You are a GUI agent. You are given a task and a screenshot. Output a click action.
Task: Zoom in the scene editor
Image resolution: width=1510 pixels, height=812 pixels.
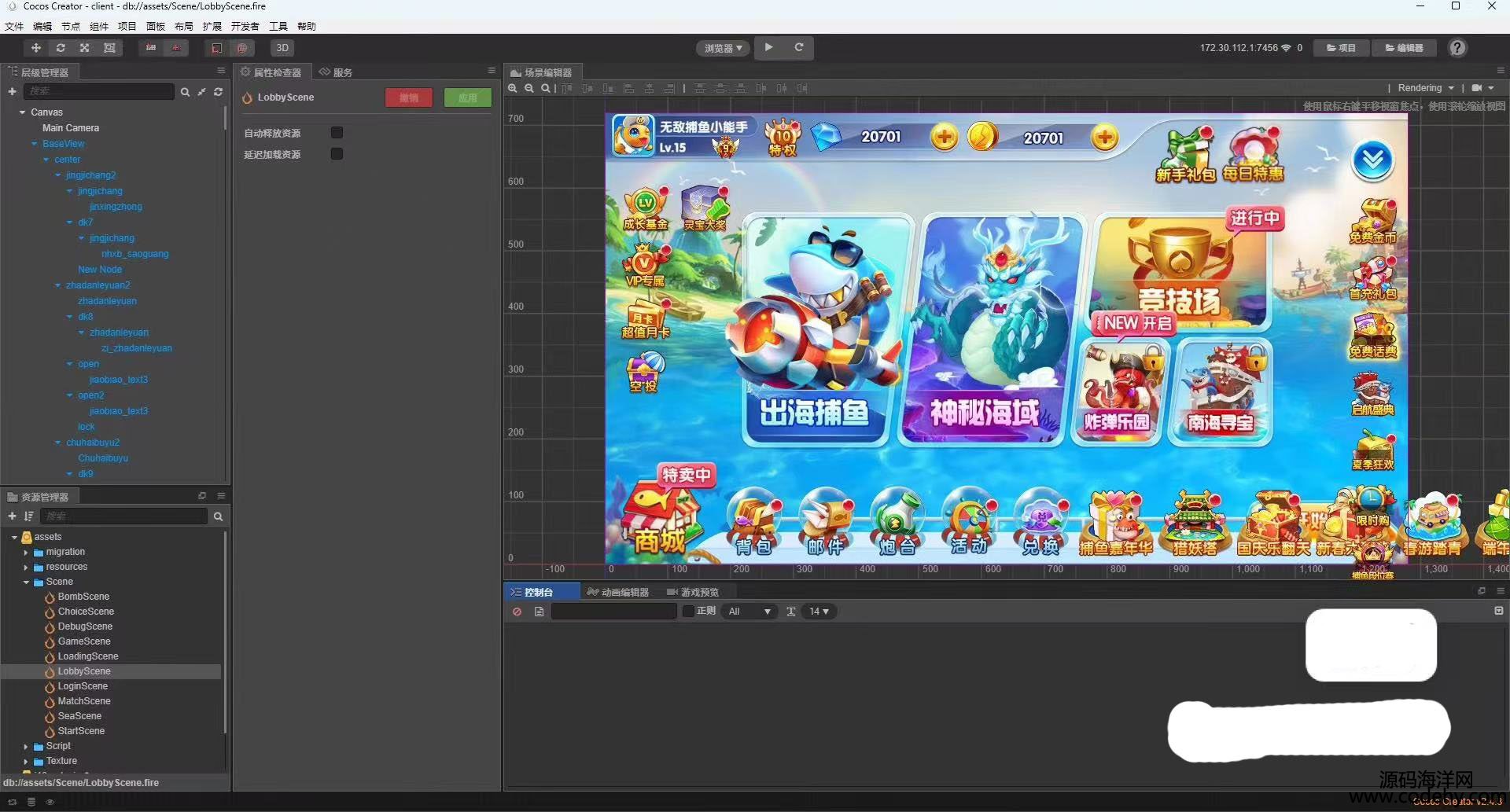(513, 88)
